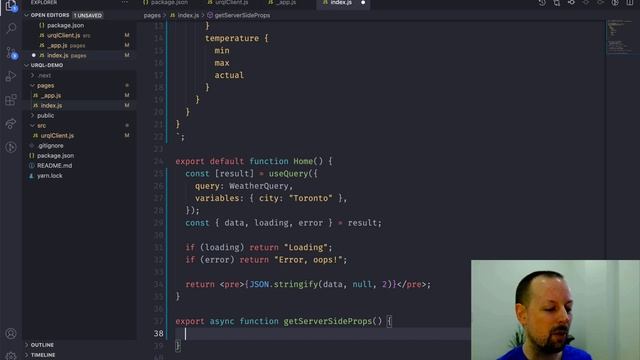Open the Run and Debug view
This screenshot has height=360, width=640.
pyautogui.click(x=11, y=76)
